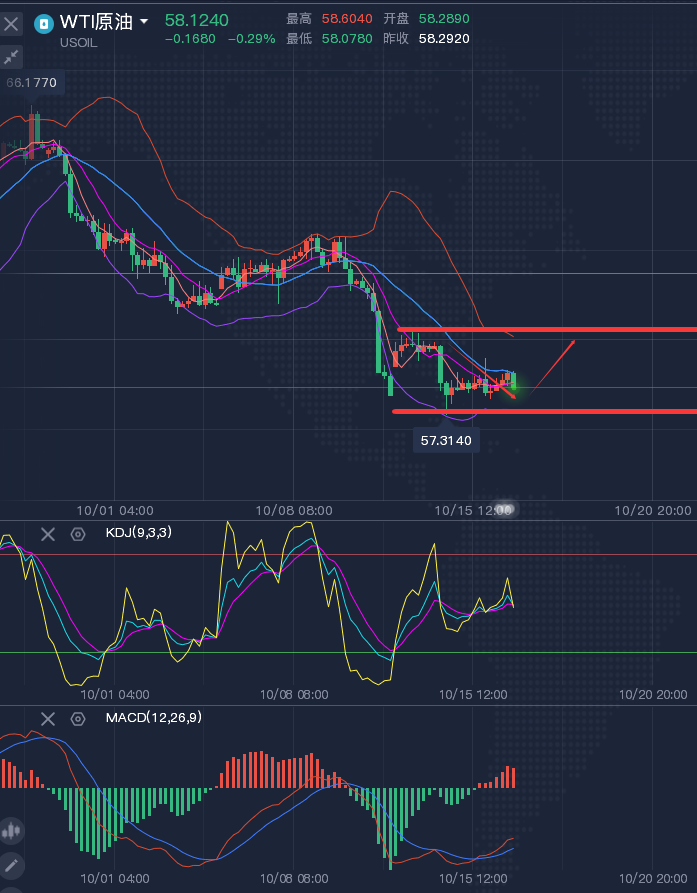697x893 pixels.
Task: Click the 57.3140 low price label
Action: [446, 439]
